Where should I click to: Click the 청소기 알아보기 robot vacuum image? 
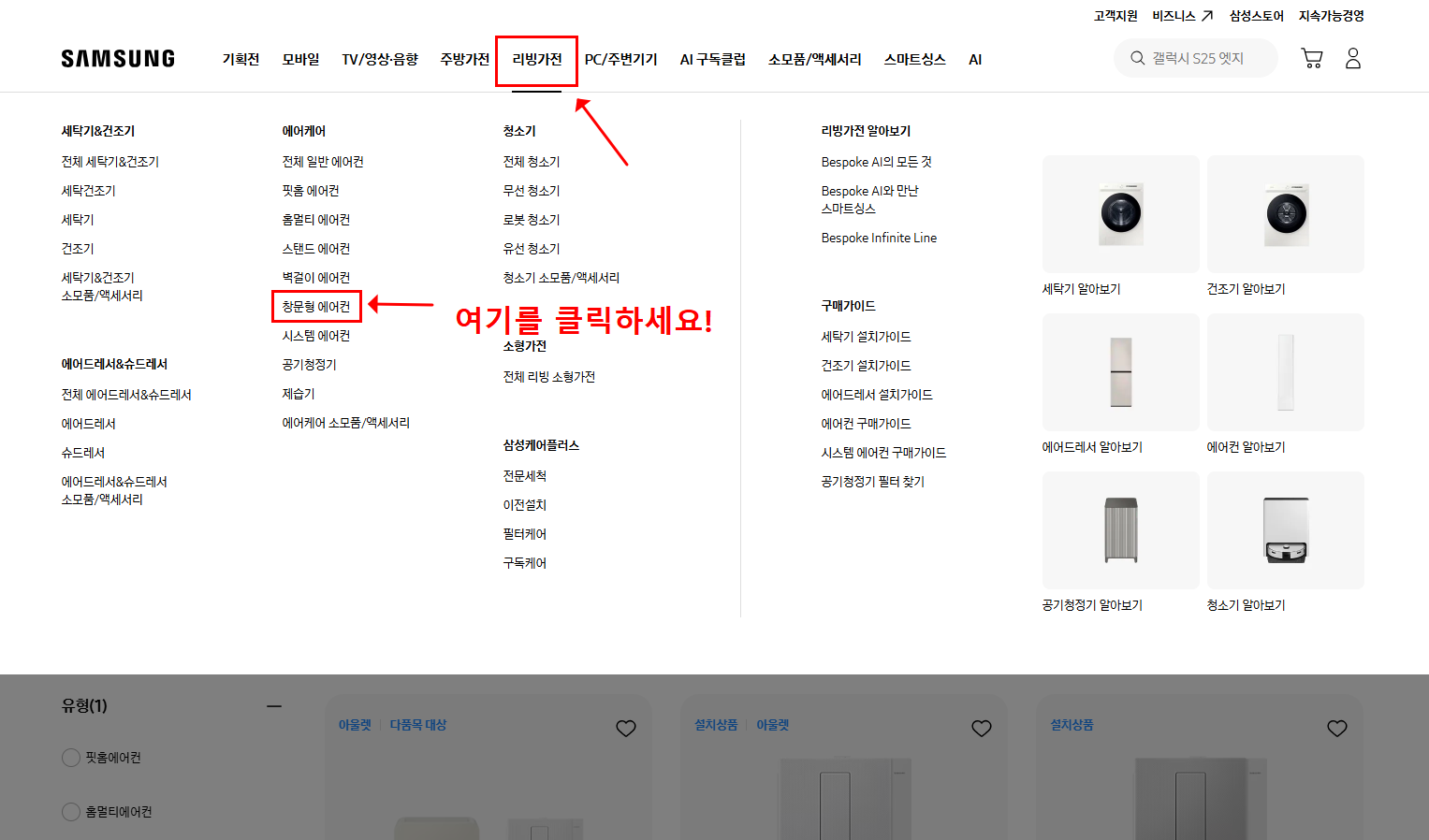click(x=1285, y=529)
